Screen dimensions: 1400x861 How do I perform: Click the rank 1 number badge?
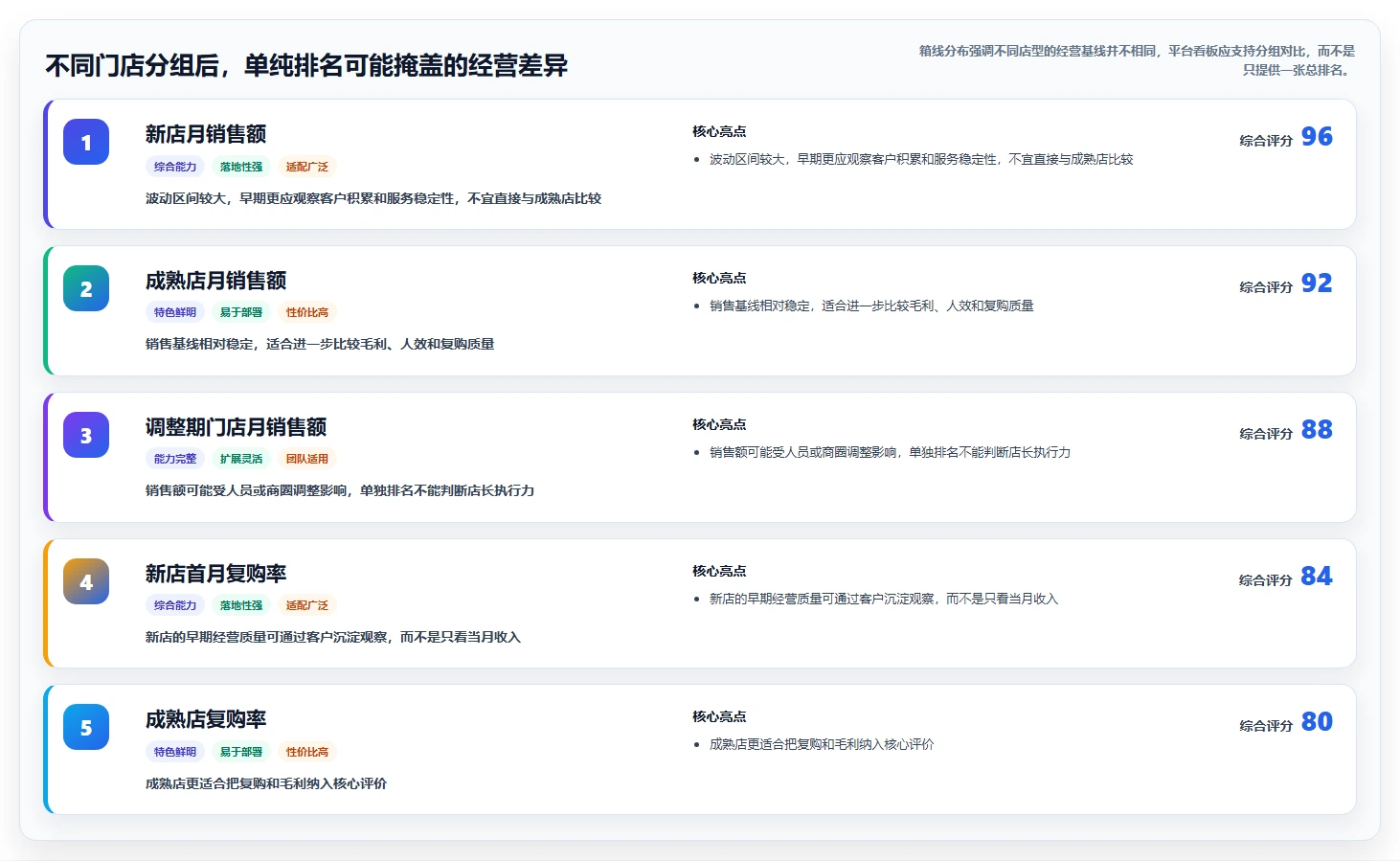click(x=86, y=142)
